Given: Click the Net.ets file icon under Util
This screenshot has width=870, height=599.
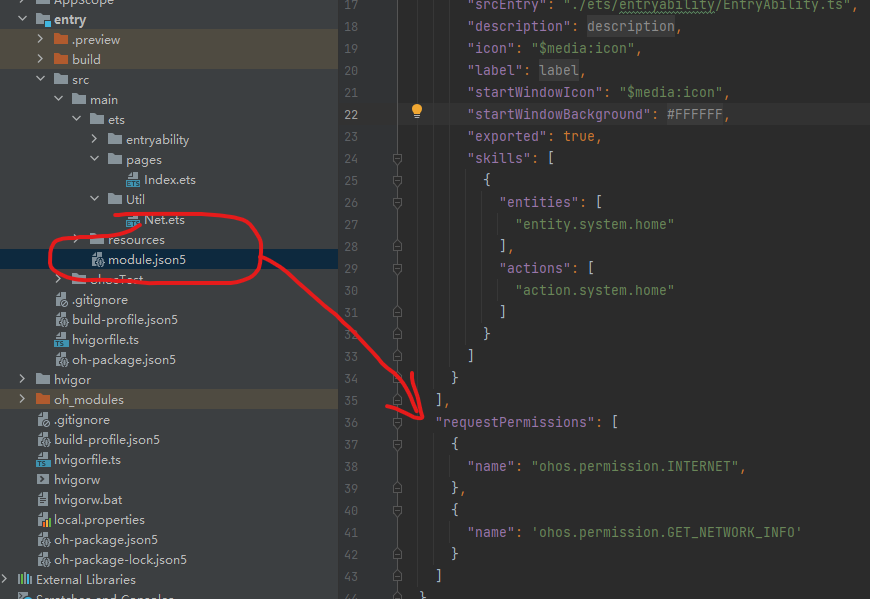Looking at the screenshot, I should tap(134, 220).
